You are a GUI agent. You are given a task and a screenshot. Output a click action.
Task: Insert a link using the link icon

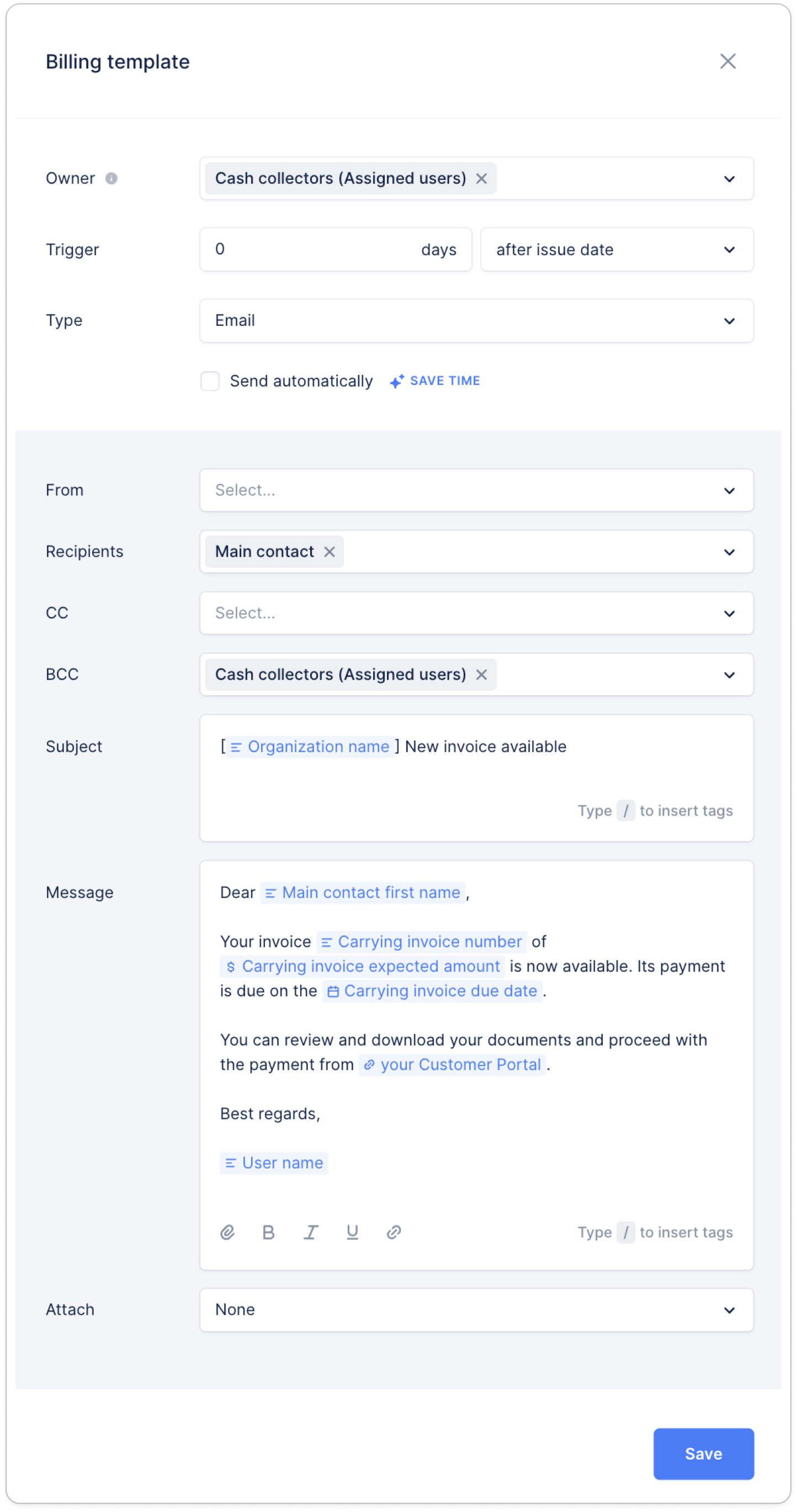click(x=394, y=1232)
